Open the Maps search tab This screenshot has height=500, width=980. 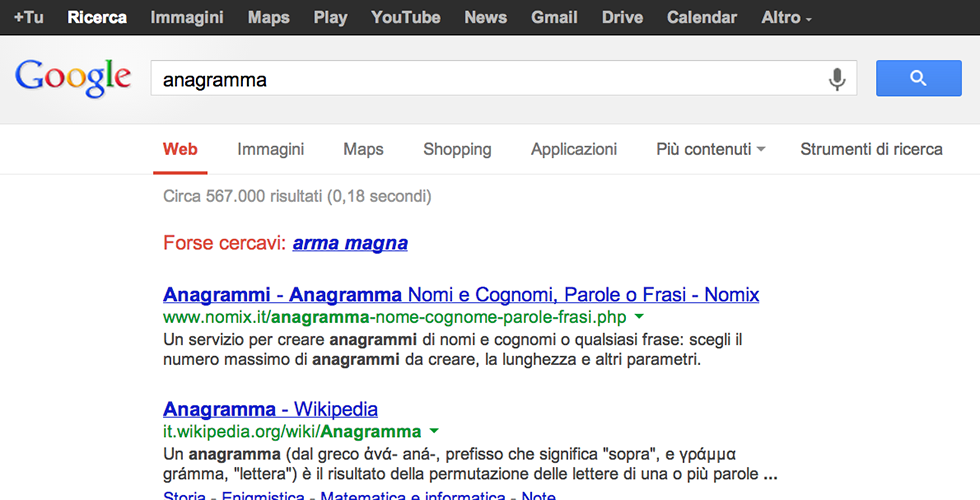click(x=363, y=149)
